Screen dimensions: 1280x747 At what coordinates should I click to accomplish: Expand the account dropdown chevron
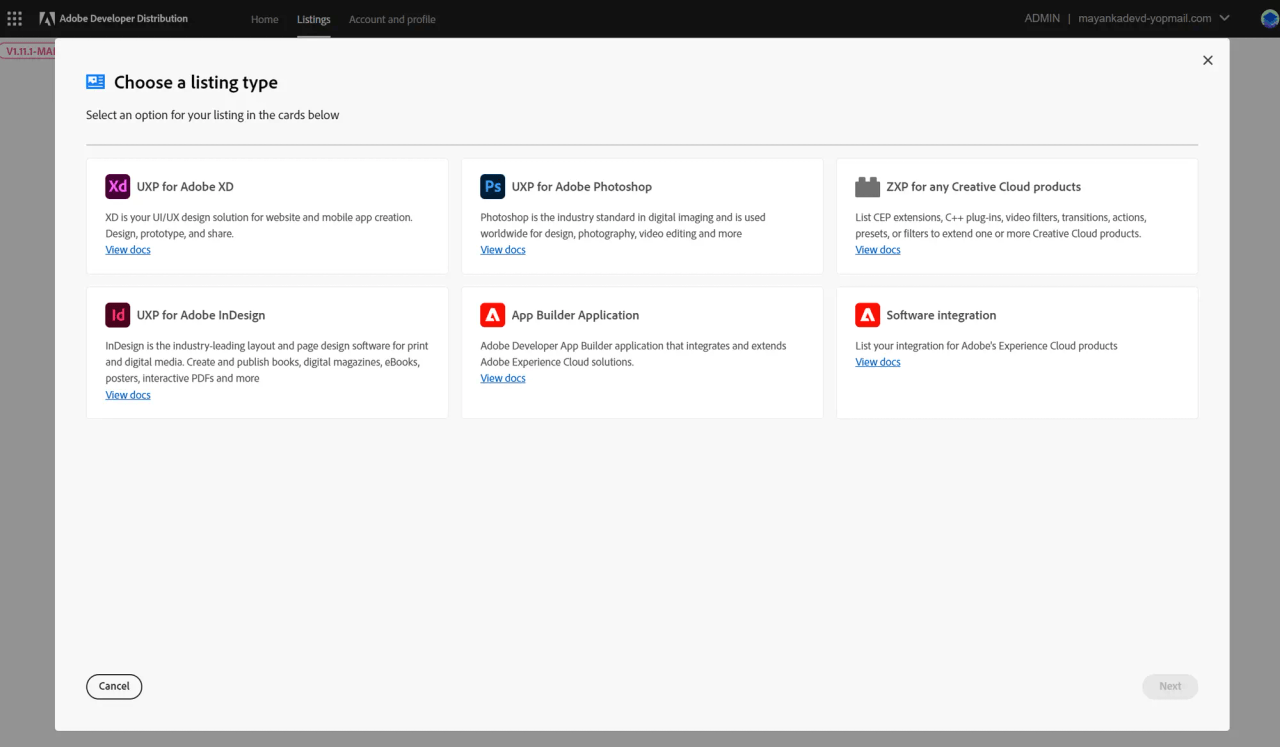pos(1225,18)
